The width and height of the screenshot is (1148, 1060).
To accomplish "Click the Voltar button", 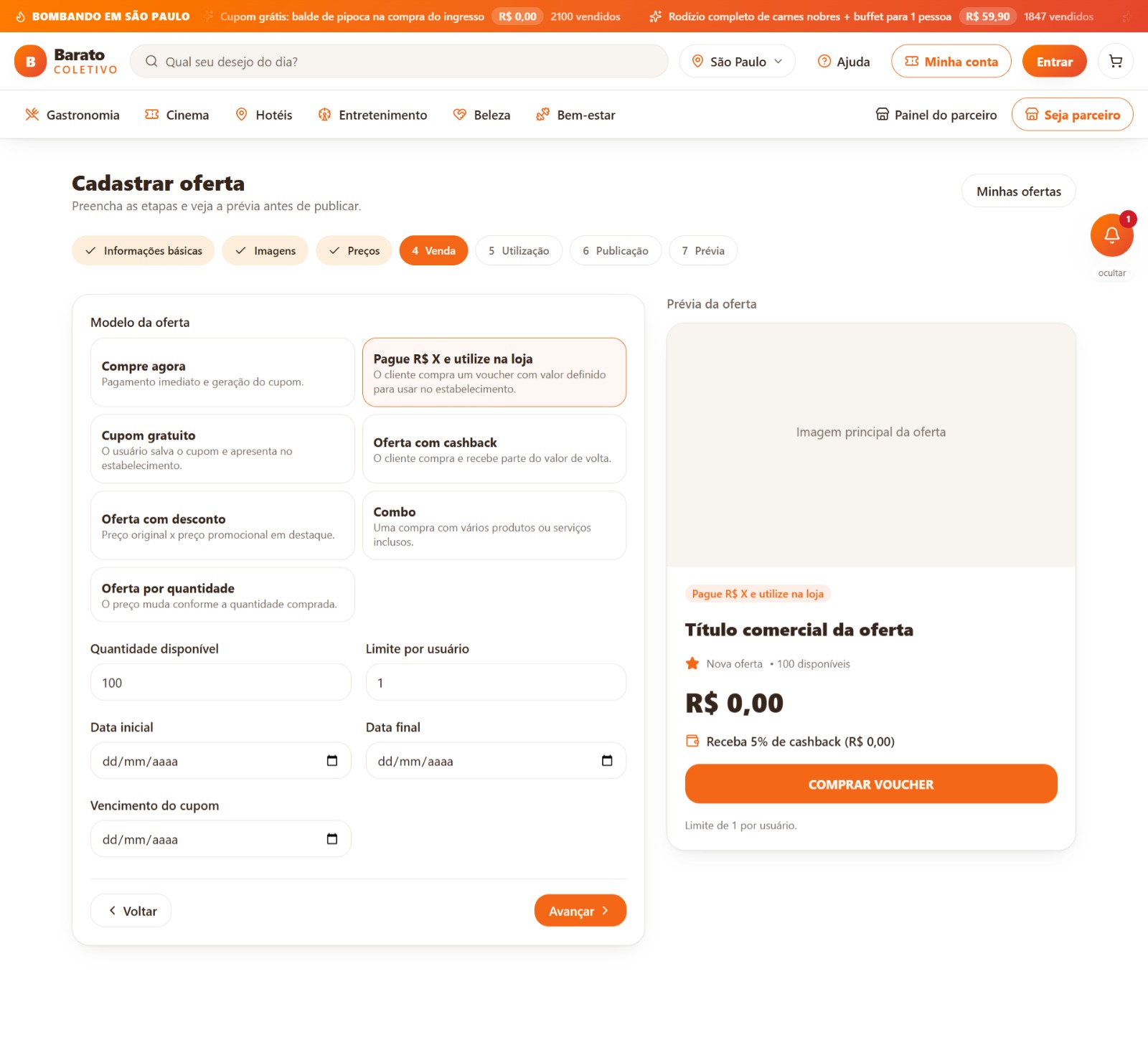I will 131,911.
